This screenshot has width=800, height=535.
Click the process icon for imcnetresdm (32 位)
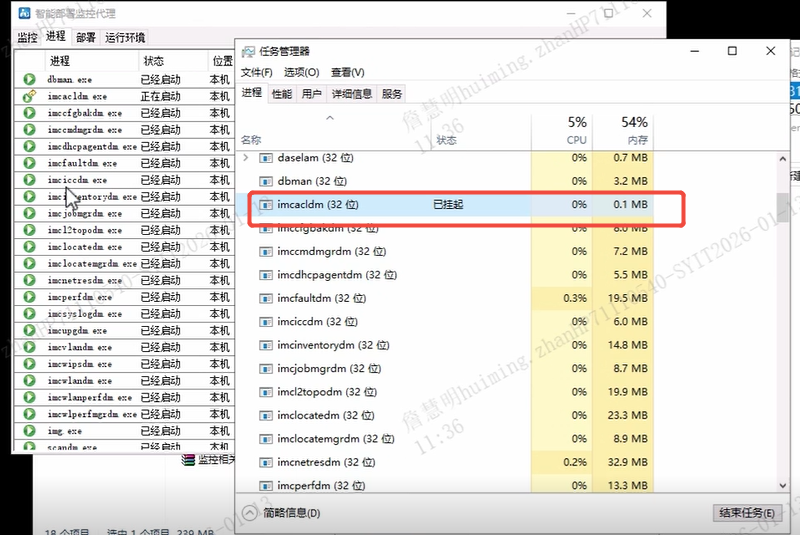tap(266, 462)
